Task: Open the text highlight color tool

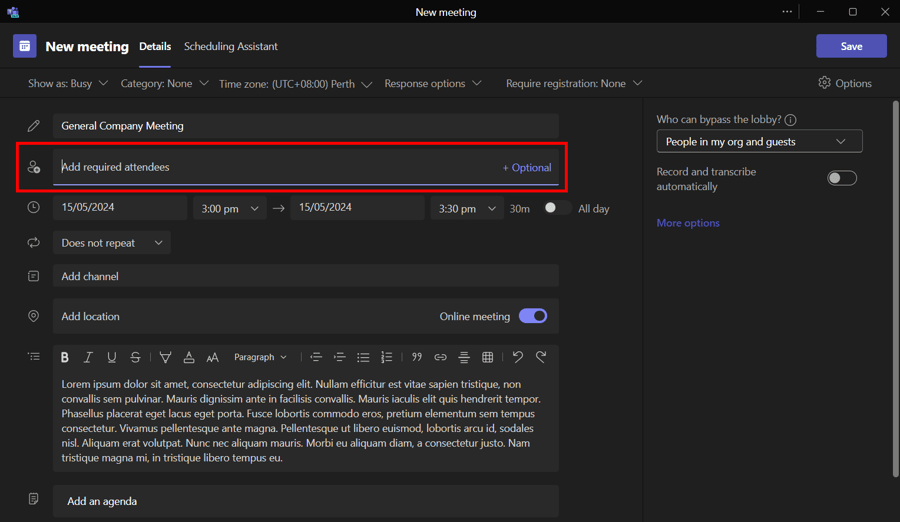Action: tap(165, 357)
